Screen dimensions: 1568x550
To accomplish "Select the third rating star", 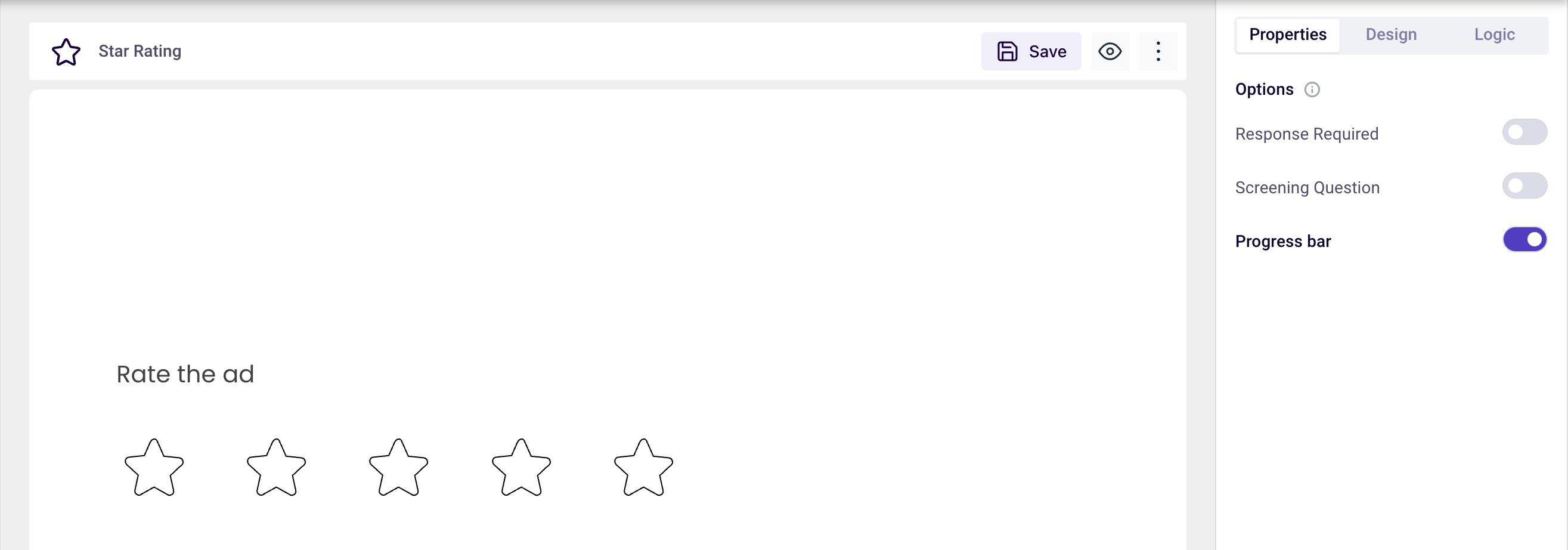I will click(x=399, y=468).
